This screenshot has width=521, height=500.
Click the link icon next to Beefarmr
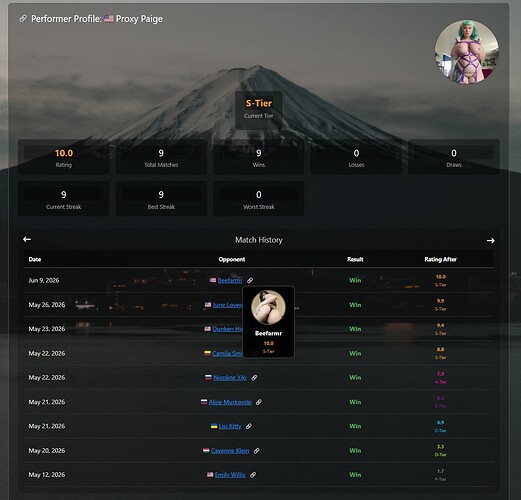click(x=250, y=280)
